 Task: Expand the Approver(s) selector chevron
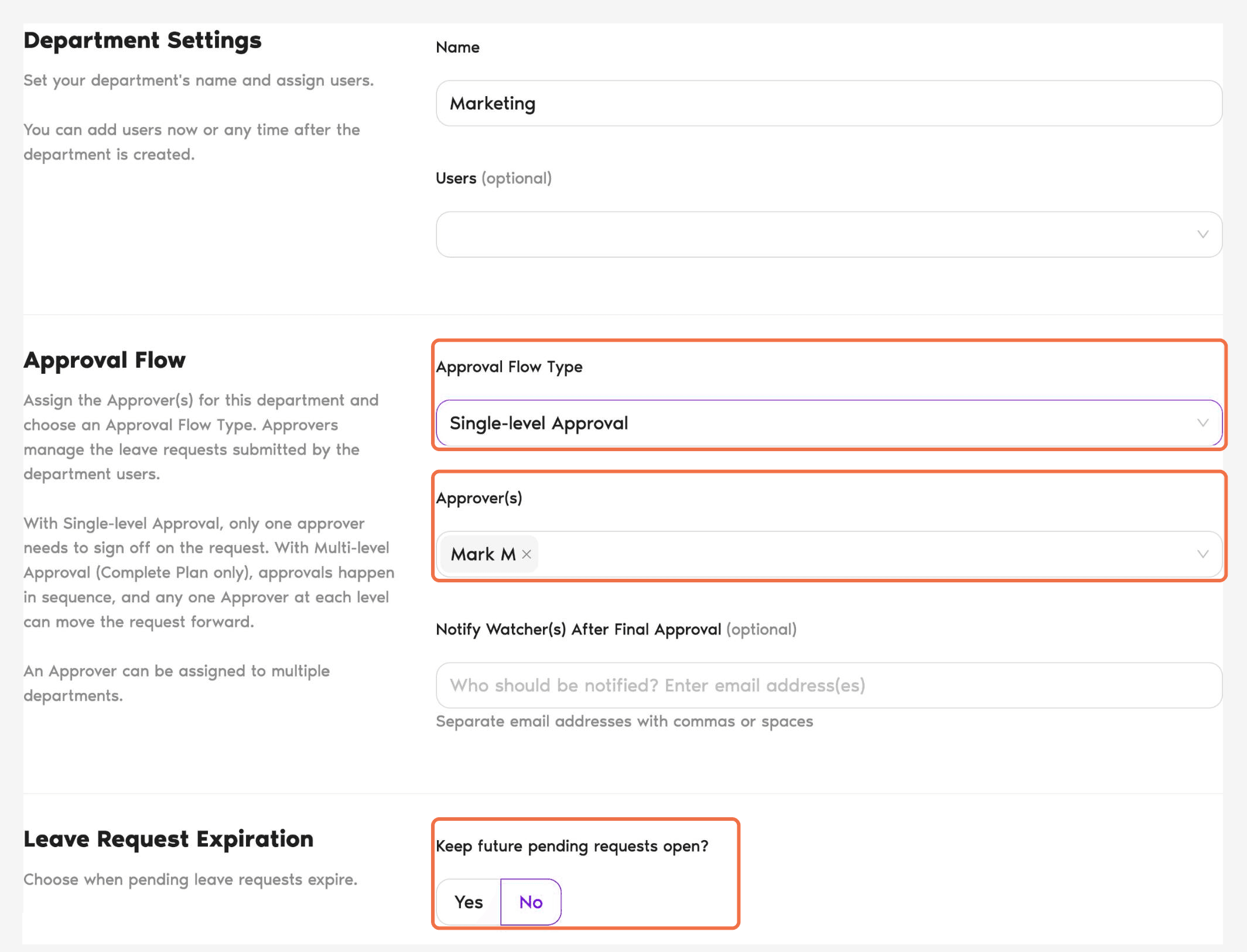pos(1202,554)
